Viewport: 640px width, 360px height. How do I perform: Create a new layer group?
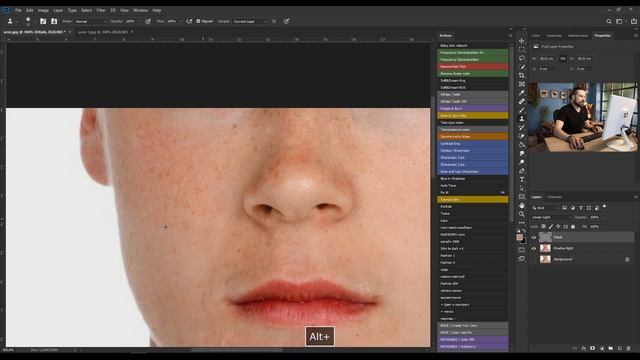tap(611, 348)
